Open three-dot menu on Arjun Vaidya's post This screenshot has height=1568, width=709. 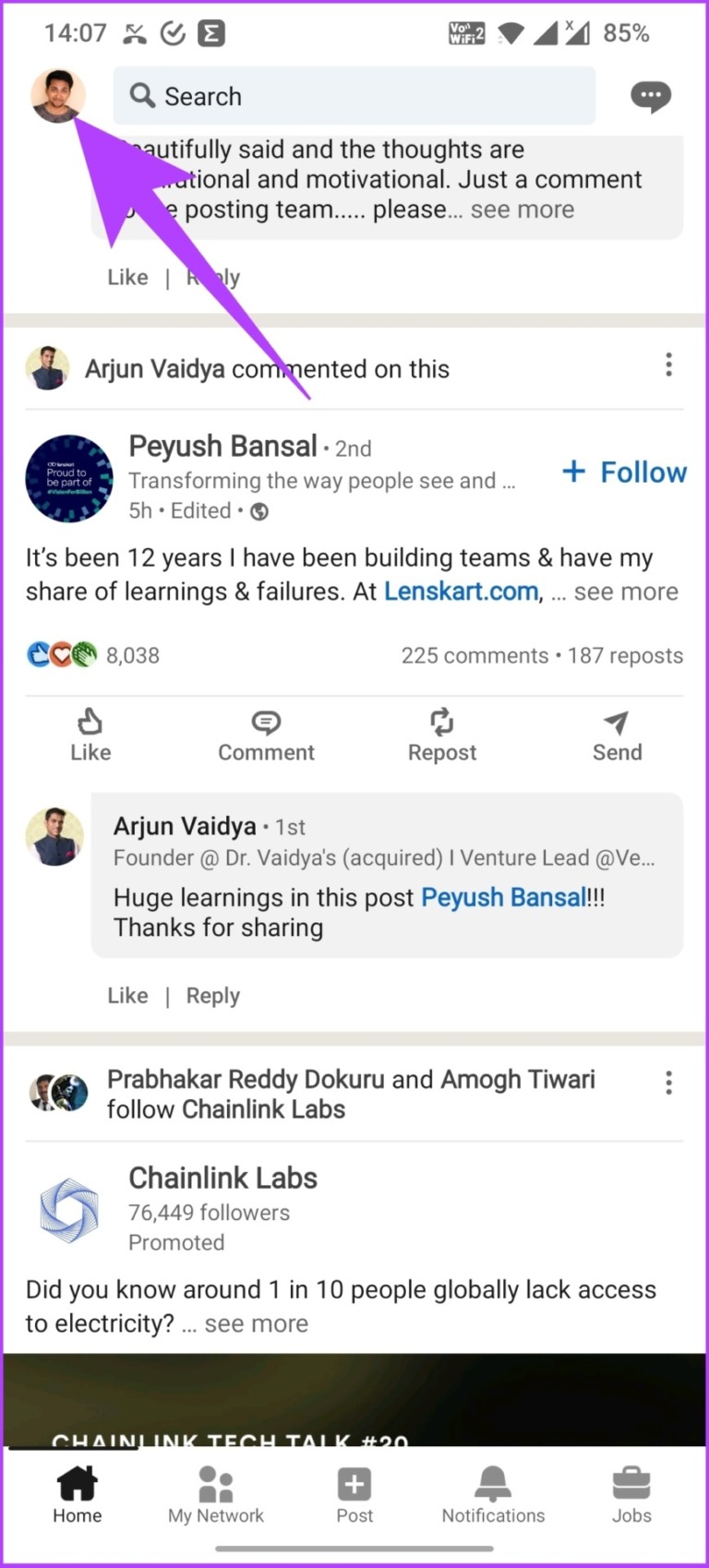tap(668, 365)
